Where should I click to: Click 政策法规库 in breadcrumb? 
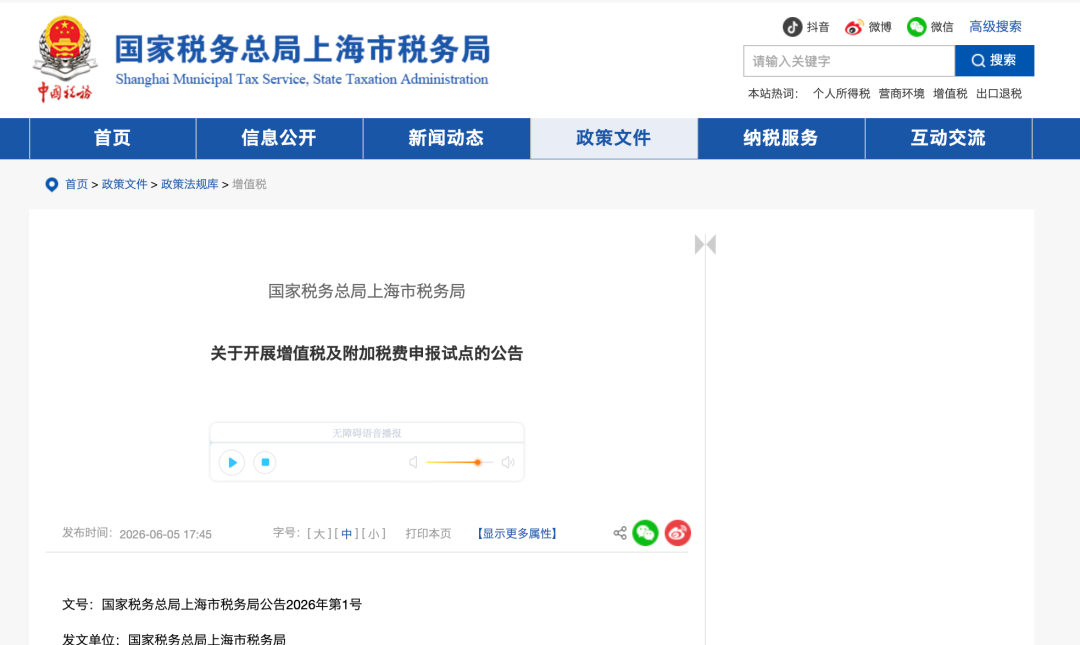pyautogui.click(x=189, y=185)
